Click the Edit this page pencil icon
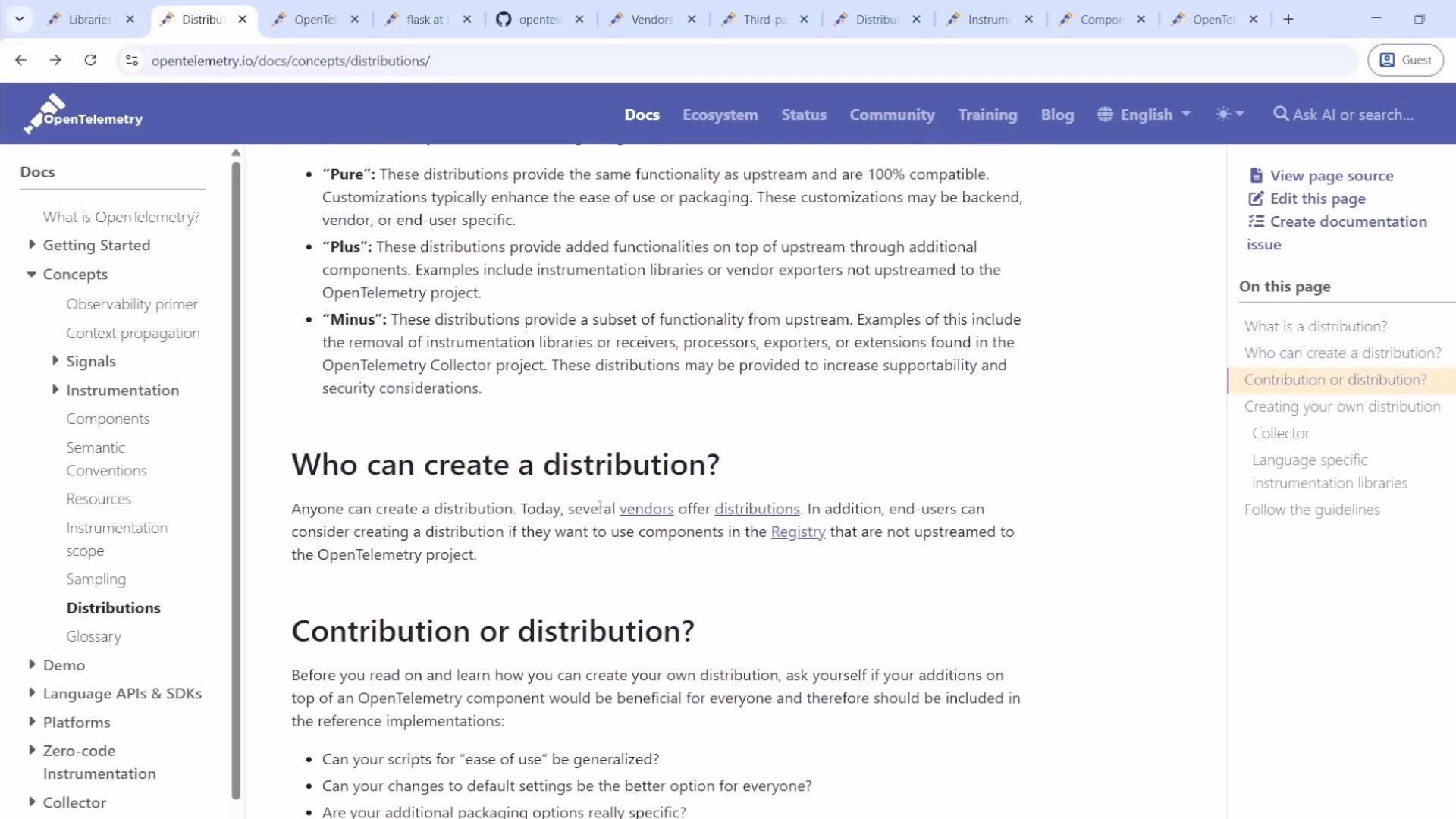Image resolution: width=1456 pixels, height=819 pixels. tap(1256, 199)
